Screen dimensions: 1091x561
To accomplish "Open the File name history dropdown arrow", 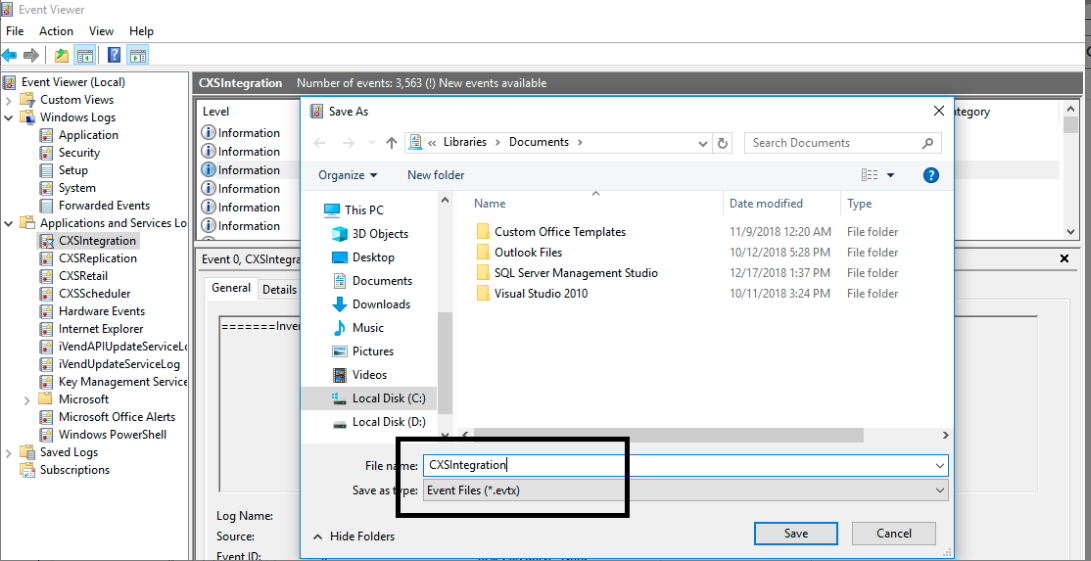I will [x=941, y=466].
